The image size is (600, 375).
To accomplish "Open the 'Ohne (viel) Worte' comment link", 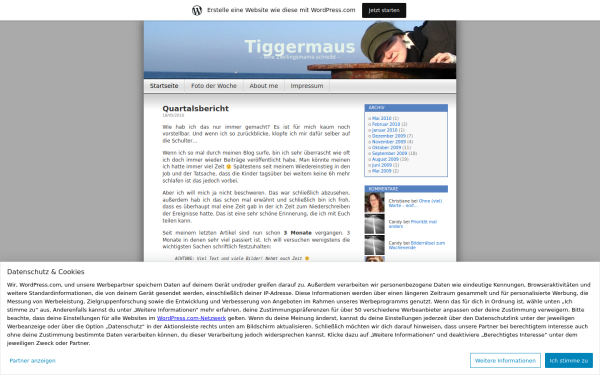I will click(415, 203).
